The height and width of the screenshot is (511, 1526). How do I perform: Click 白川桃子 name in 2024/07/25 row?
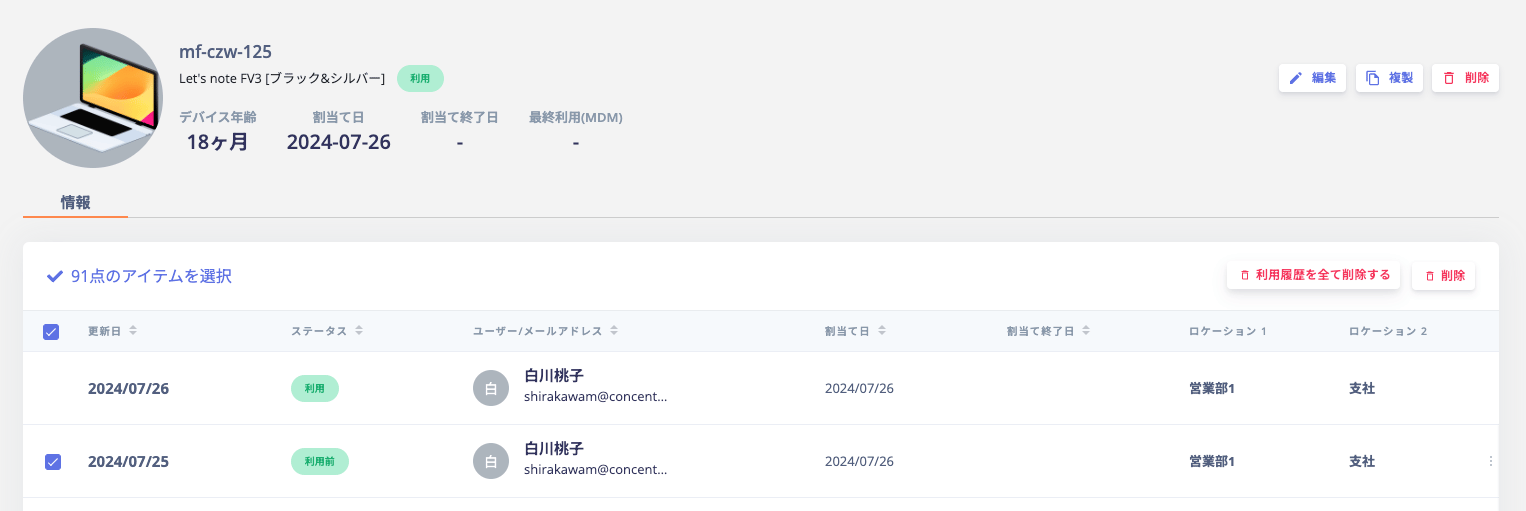coord(554,449)
